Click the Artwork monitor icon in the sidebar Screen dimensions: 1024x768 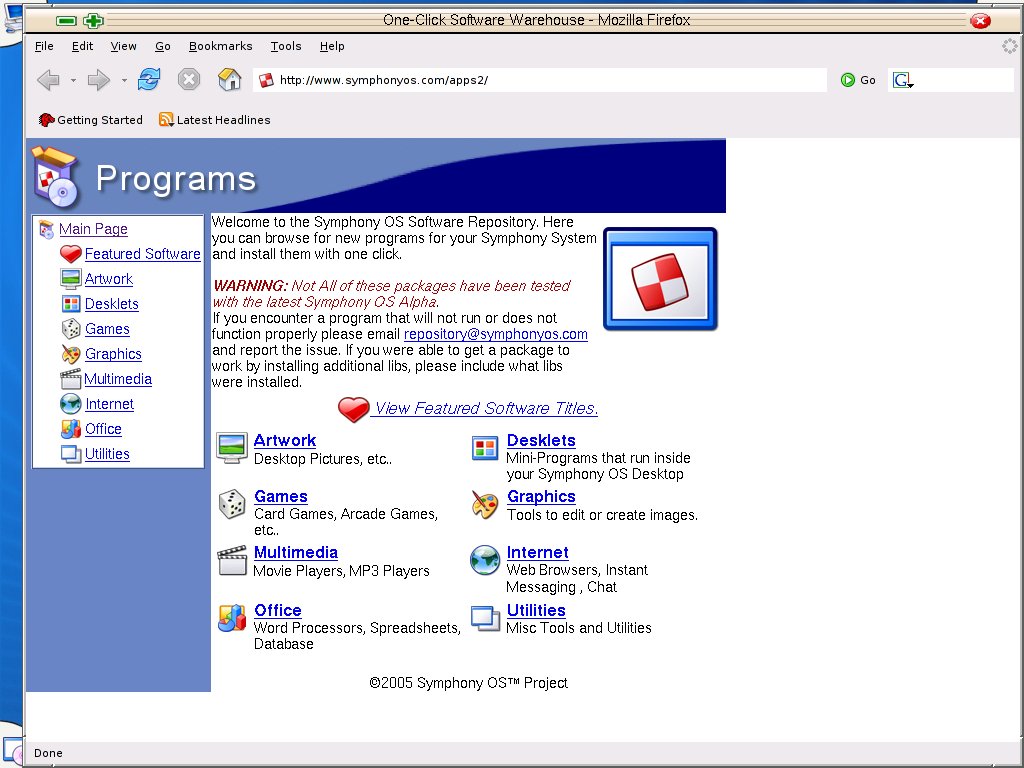71,279
